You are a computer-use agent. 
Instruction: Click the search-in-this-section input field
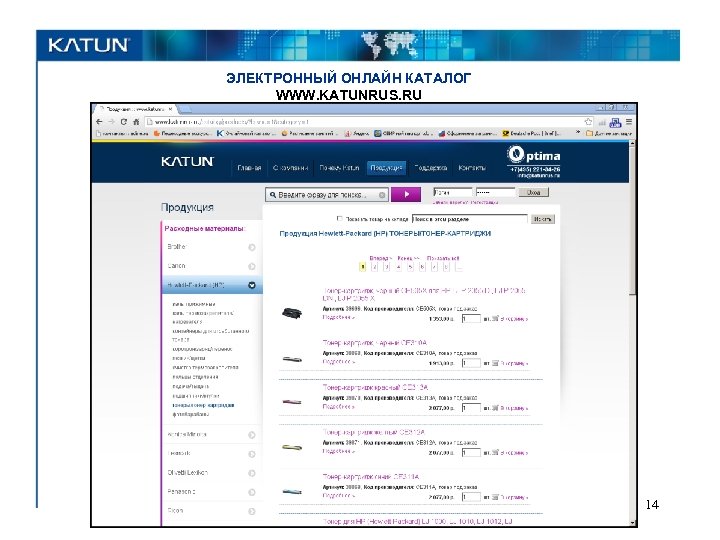470,219
